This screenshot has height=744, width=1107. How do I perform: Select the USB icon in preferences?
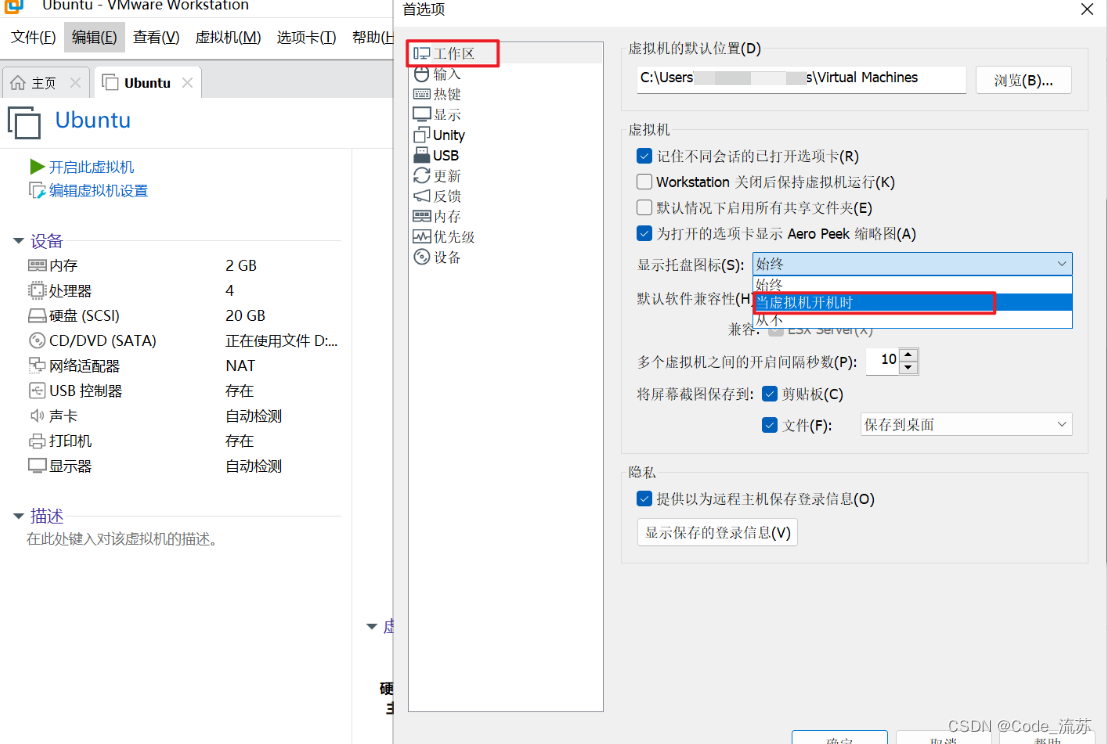421,155
